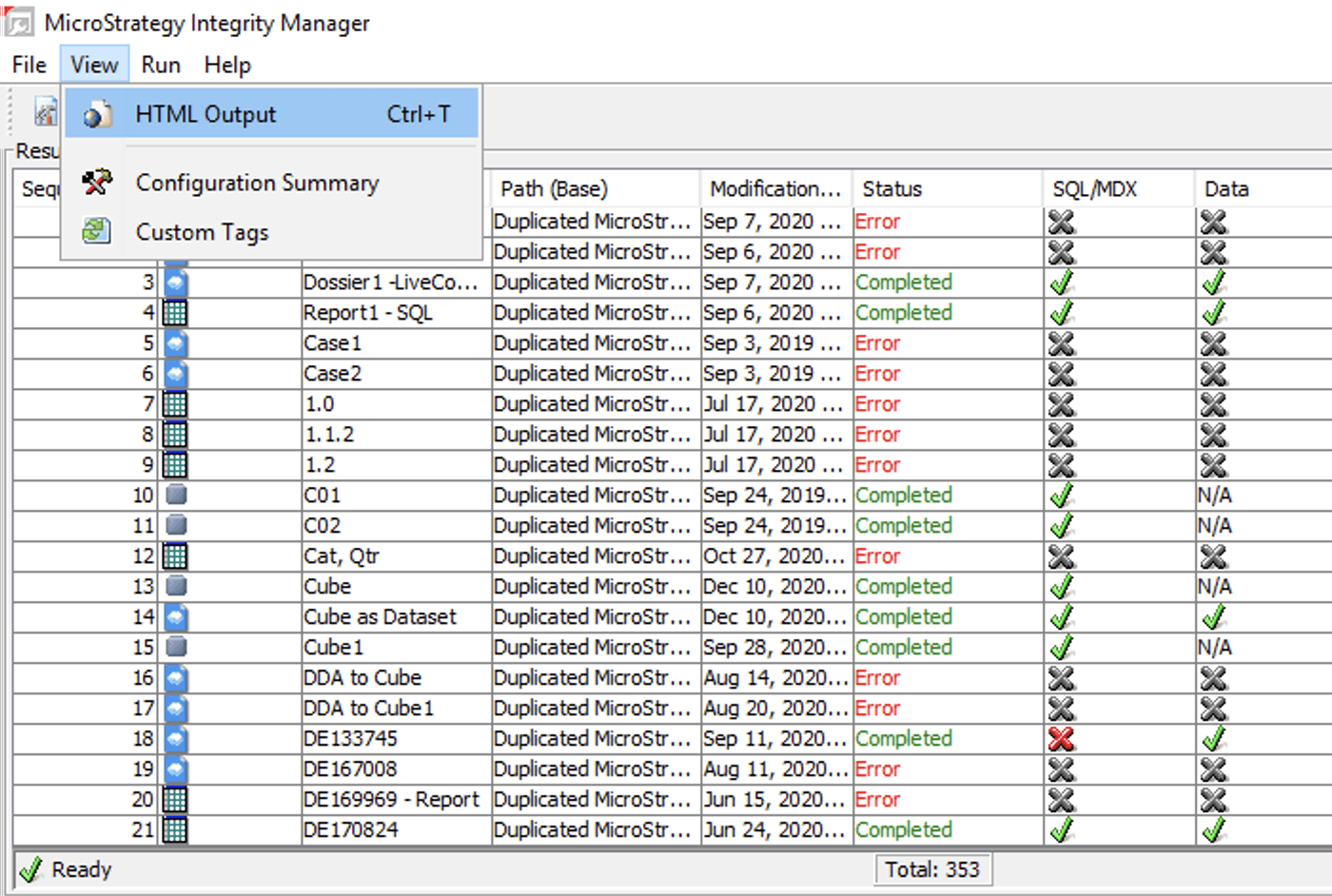Open the File menu
The image size is (1332, 896).
[29, 65]
